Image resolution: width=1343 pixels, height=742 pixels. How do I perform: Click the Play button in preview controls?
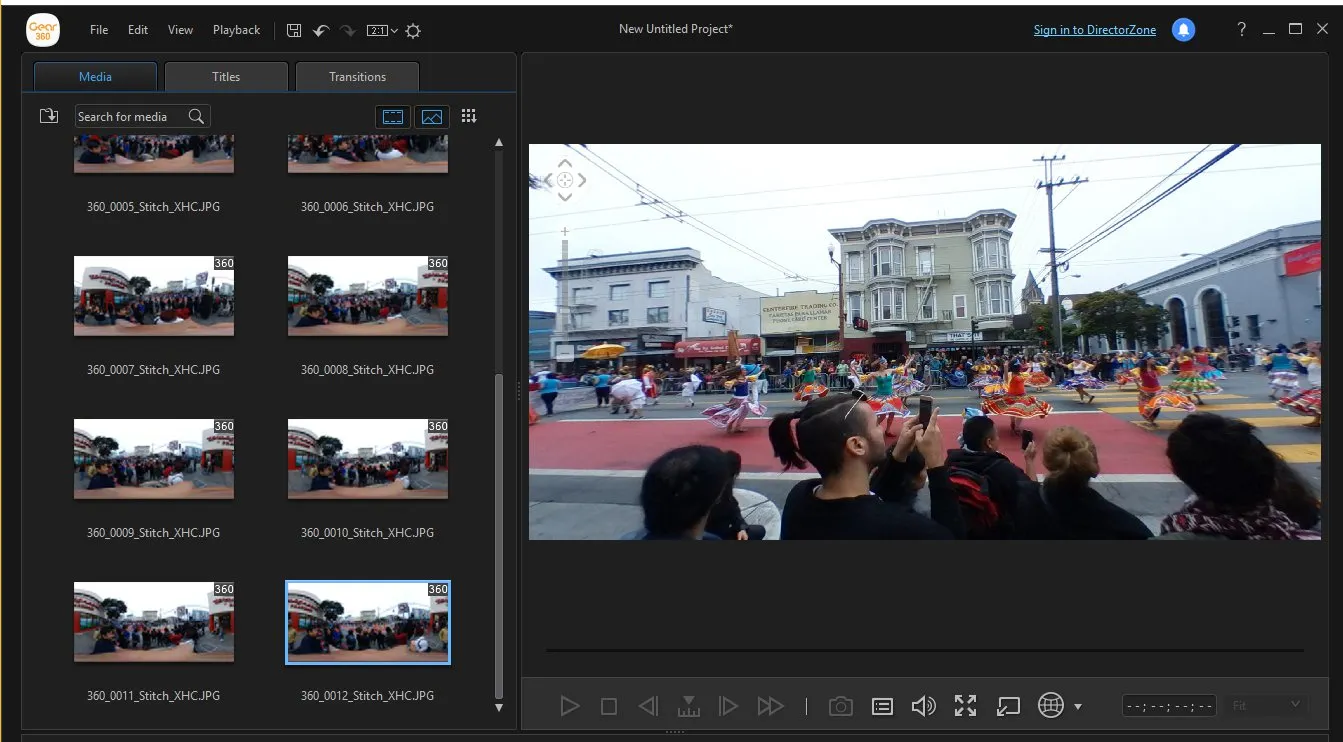(570, 706)
